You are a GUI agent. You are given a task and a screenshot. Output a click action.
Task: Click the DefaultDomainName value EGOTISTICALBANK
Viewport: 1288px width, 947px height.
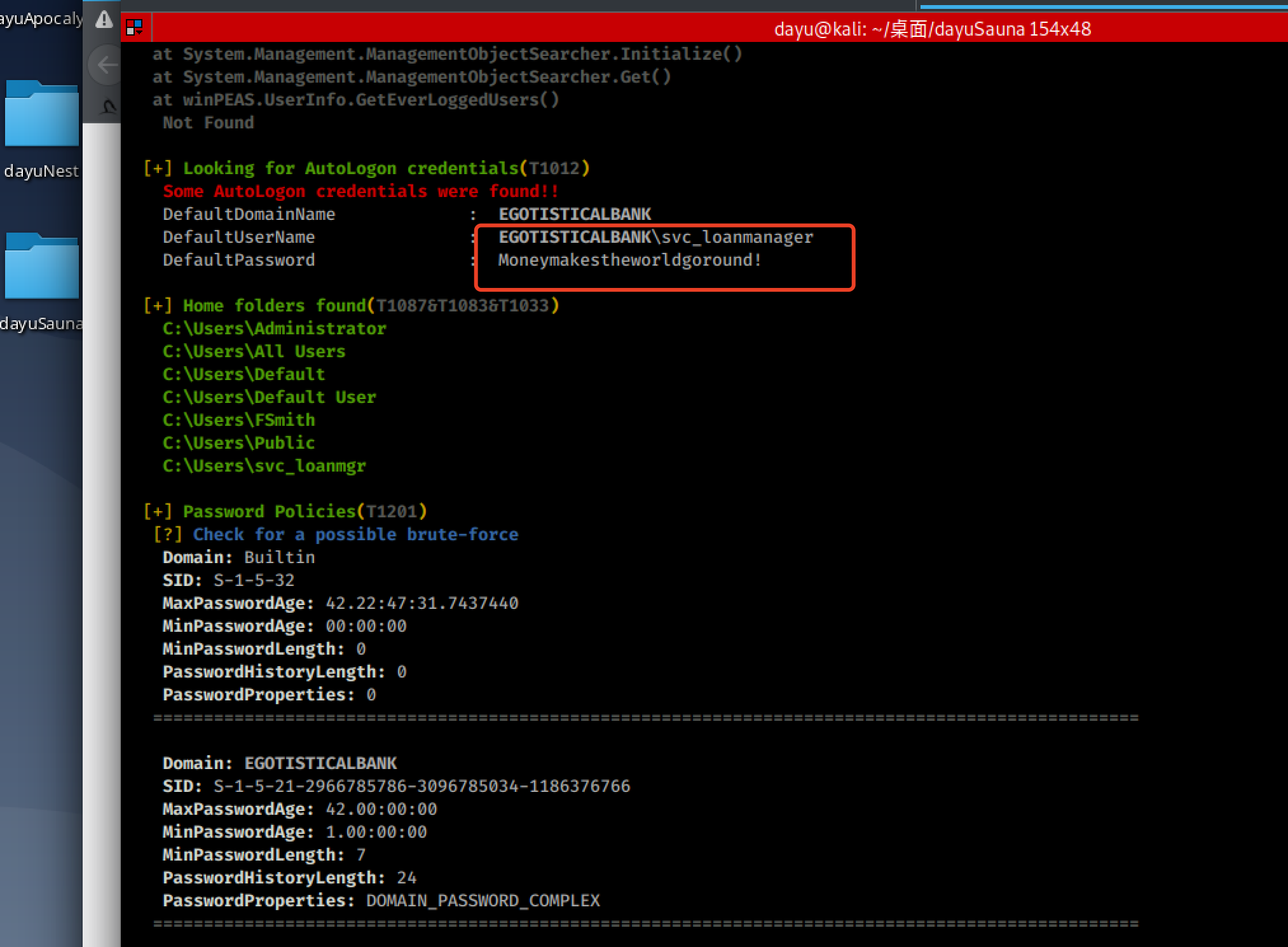click(x=575, y=214)
